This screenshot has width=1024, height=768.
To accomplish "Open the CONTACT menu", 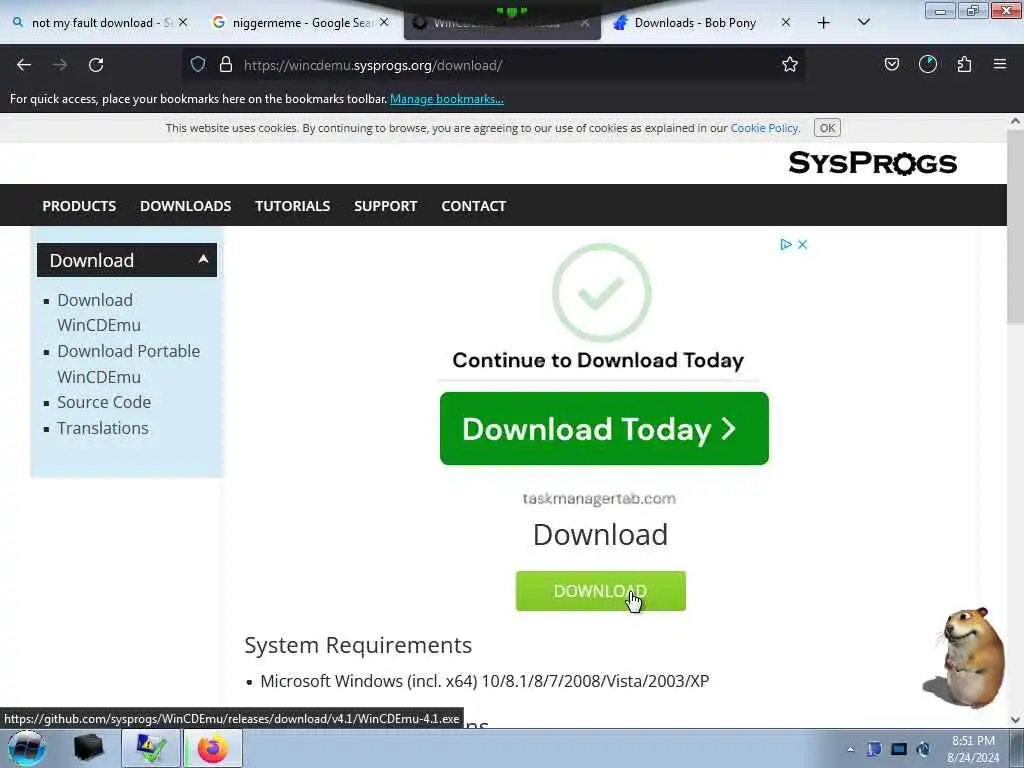I will coord(473,206).
